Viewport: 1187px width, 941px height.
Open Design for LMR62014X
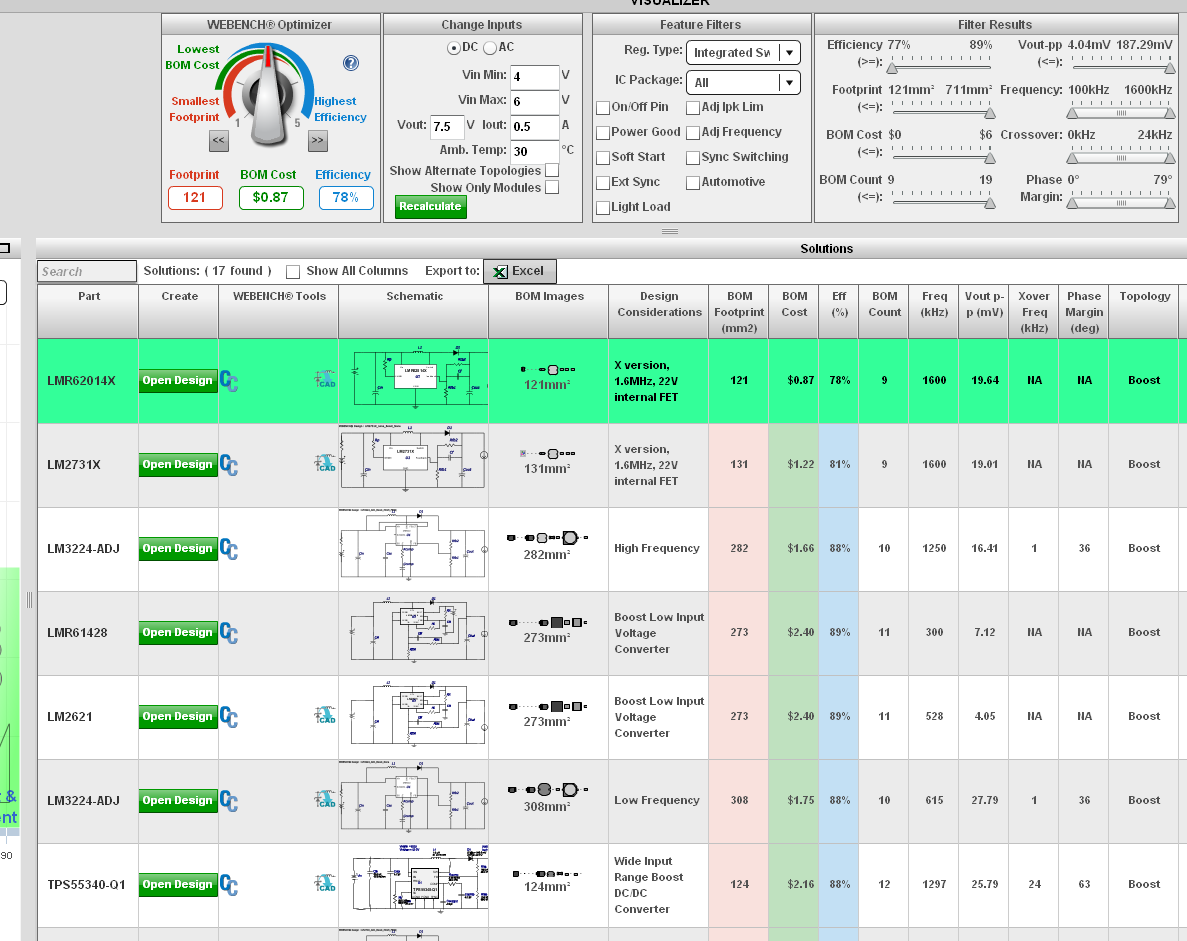[x=178, y=381]
